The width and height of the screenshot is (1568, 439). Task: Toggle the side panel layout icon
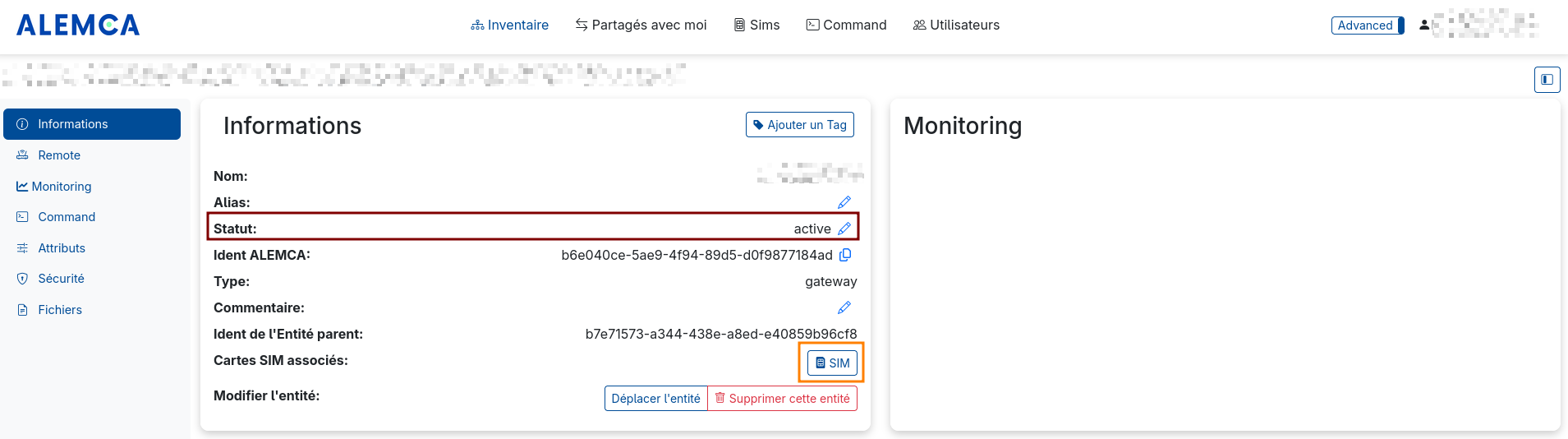pos(1547,80)
